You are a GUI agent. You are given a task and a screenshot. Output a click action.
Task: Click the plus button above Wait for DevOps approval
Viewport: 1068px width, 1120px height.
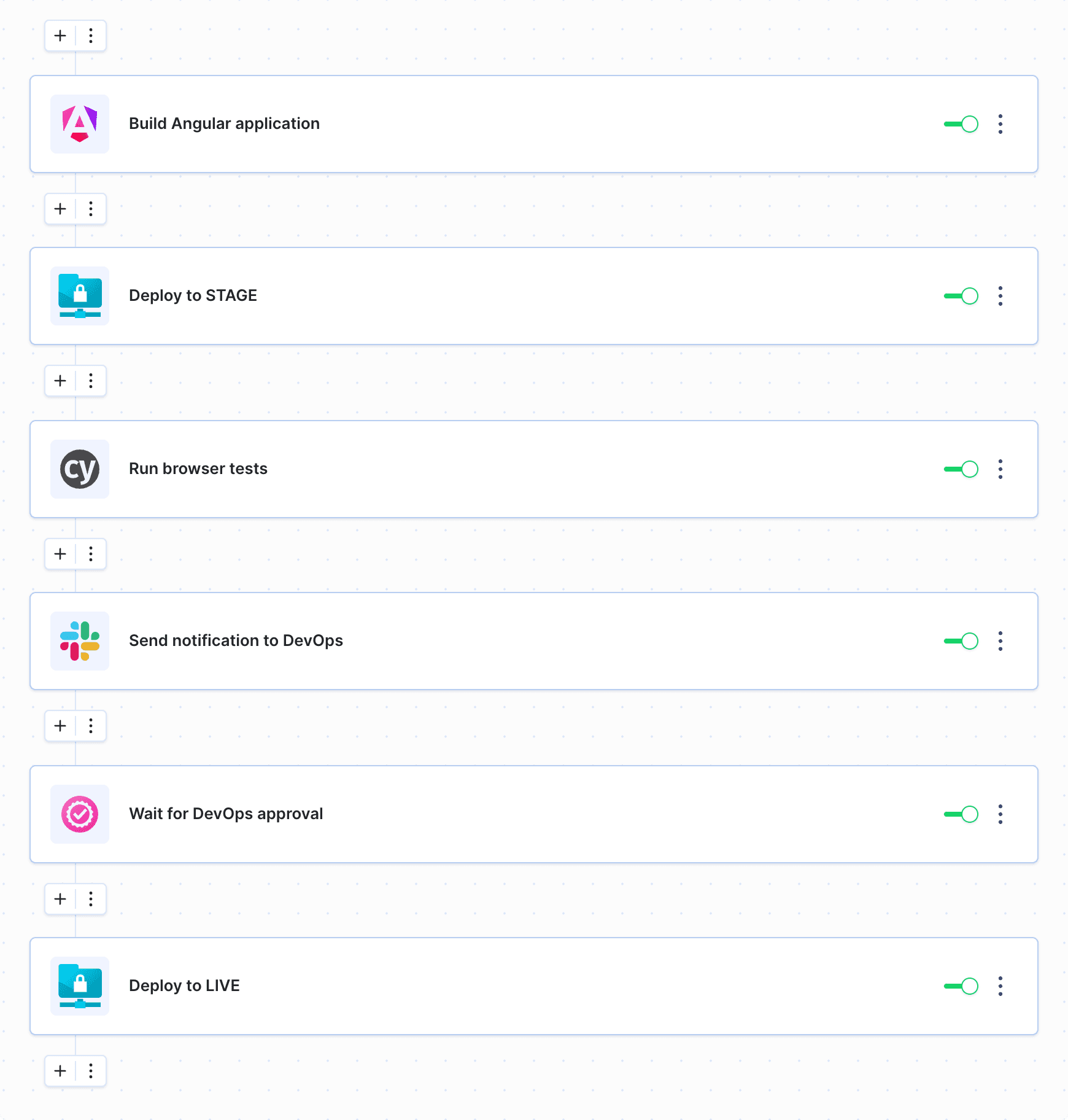coord(60,726)
